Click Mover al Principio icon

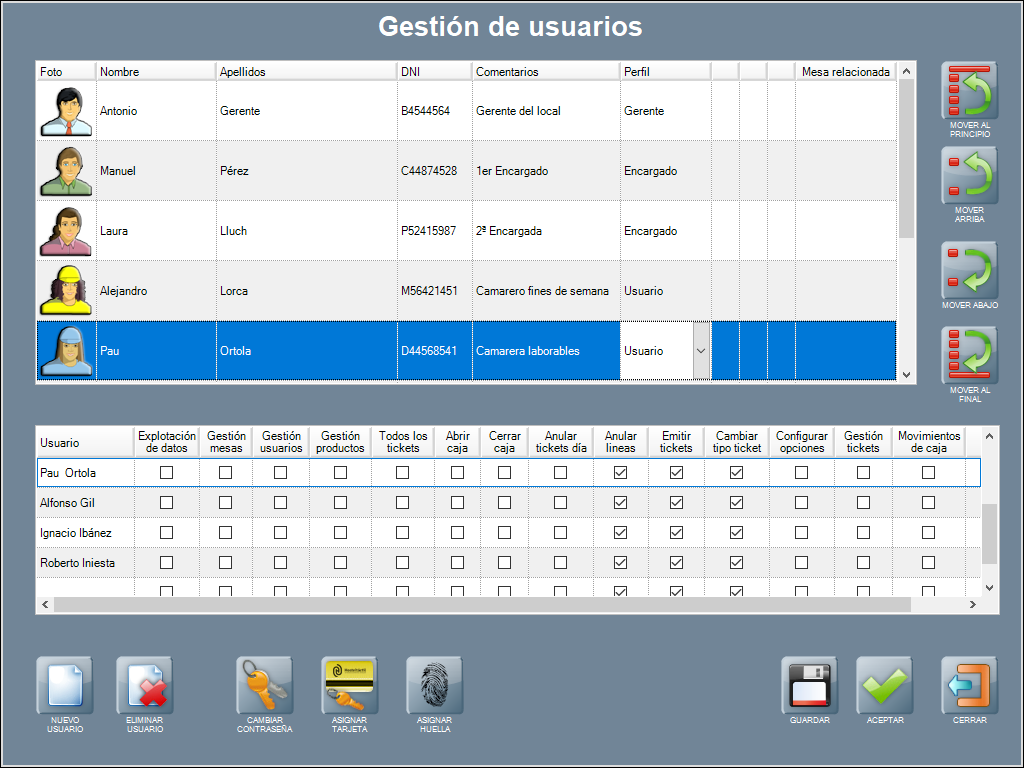pyautogui.click(x=970, y=92)
